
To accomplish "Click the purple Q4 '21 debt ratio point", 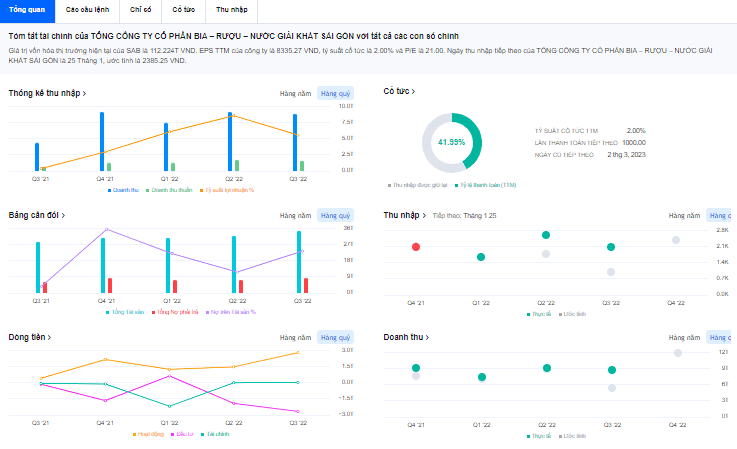I will click(107, 229).
